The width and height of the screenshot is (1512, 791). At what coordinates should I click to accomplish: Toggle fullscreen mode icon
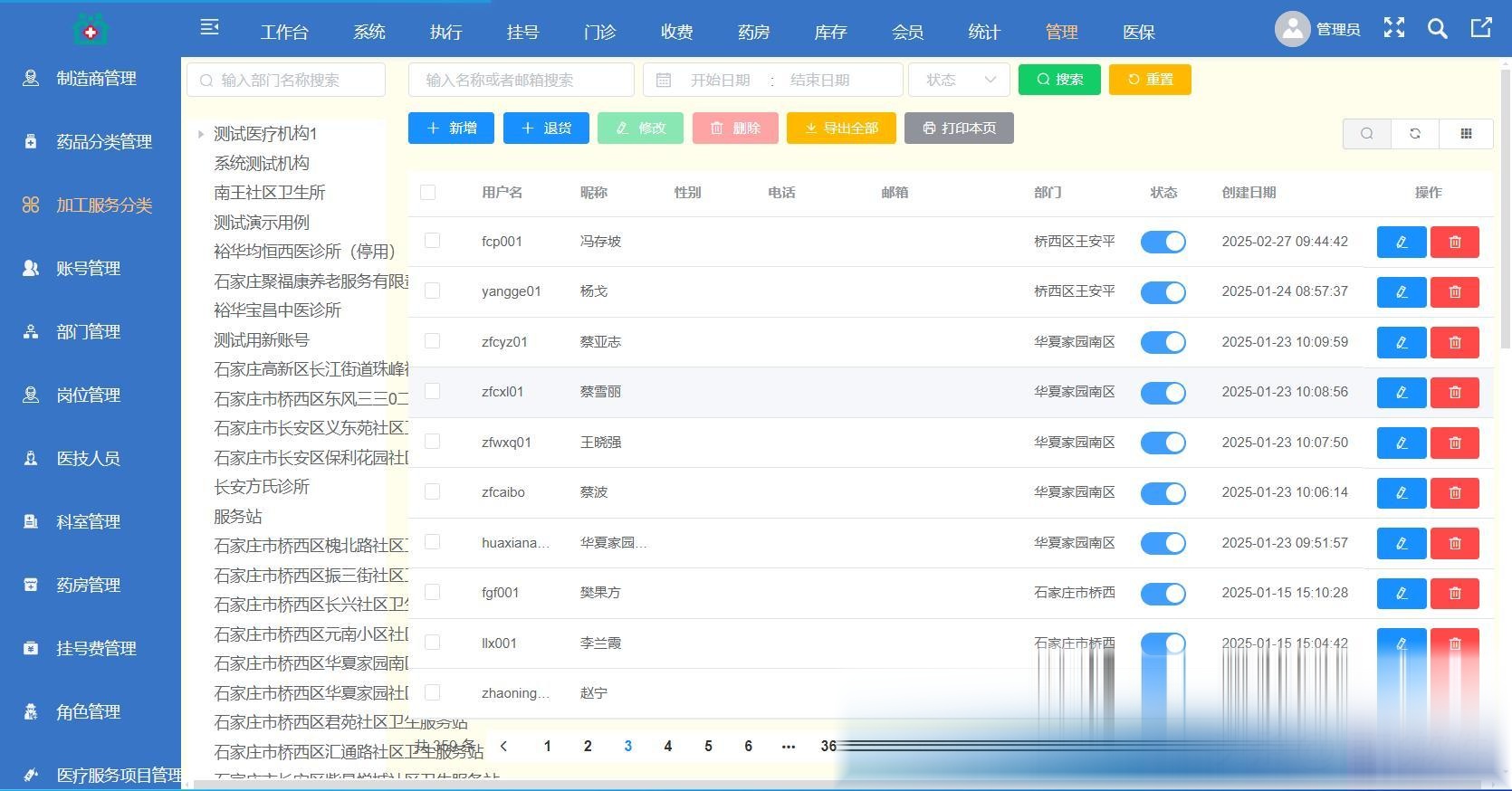point(1394,28)
